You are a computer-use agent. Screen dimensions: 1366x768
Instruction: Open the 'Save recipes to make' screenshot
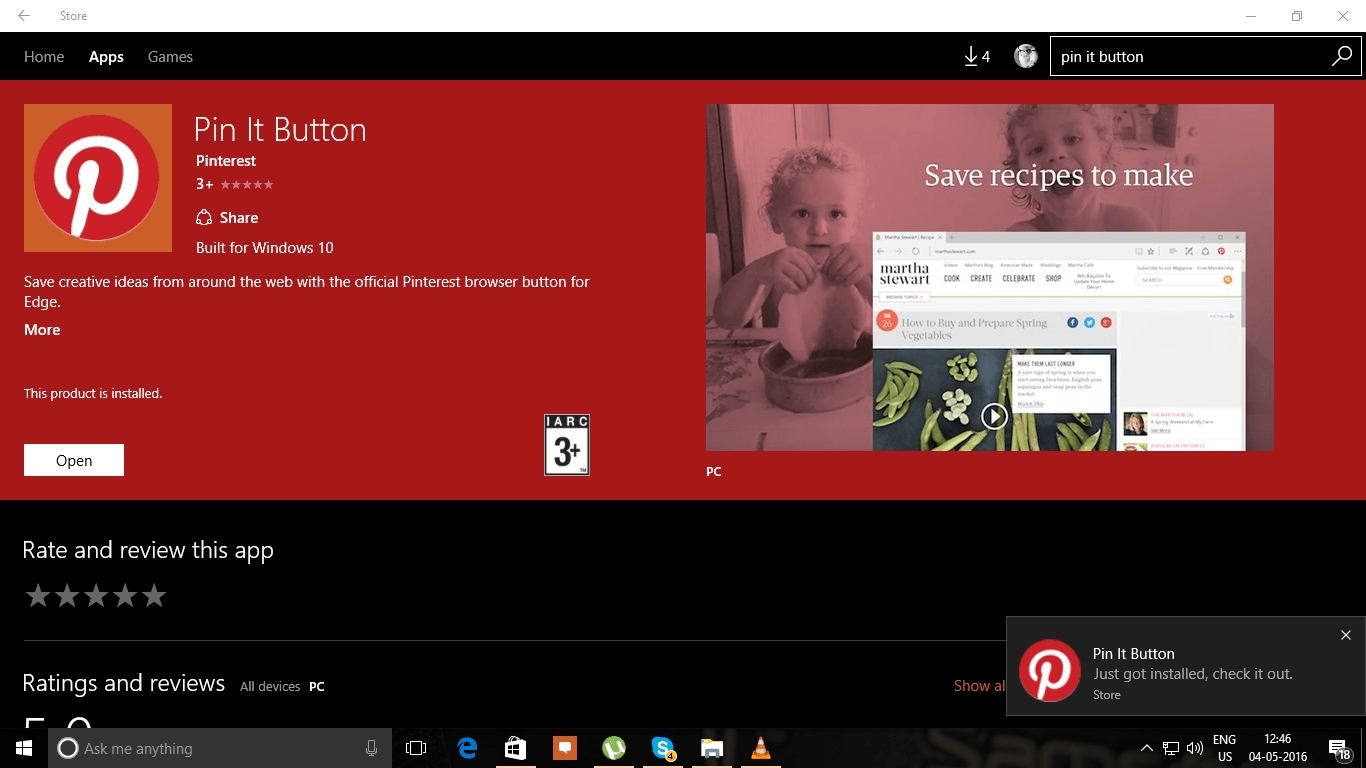pyautogui.click(x=990, y=277)
